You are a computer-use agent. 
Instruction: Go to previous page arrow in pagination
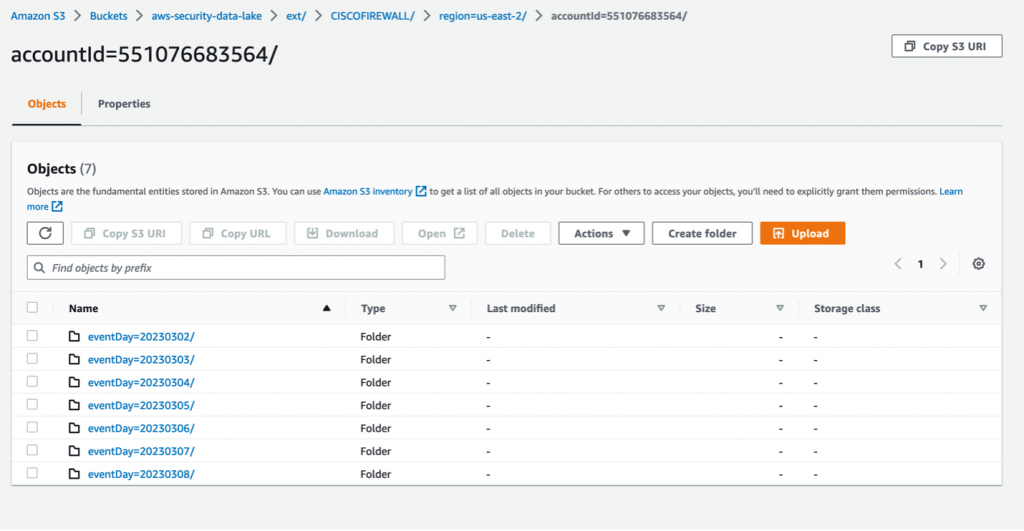[x=897, y=264]
